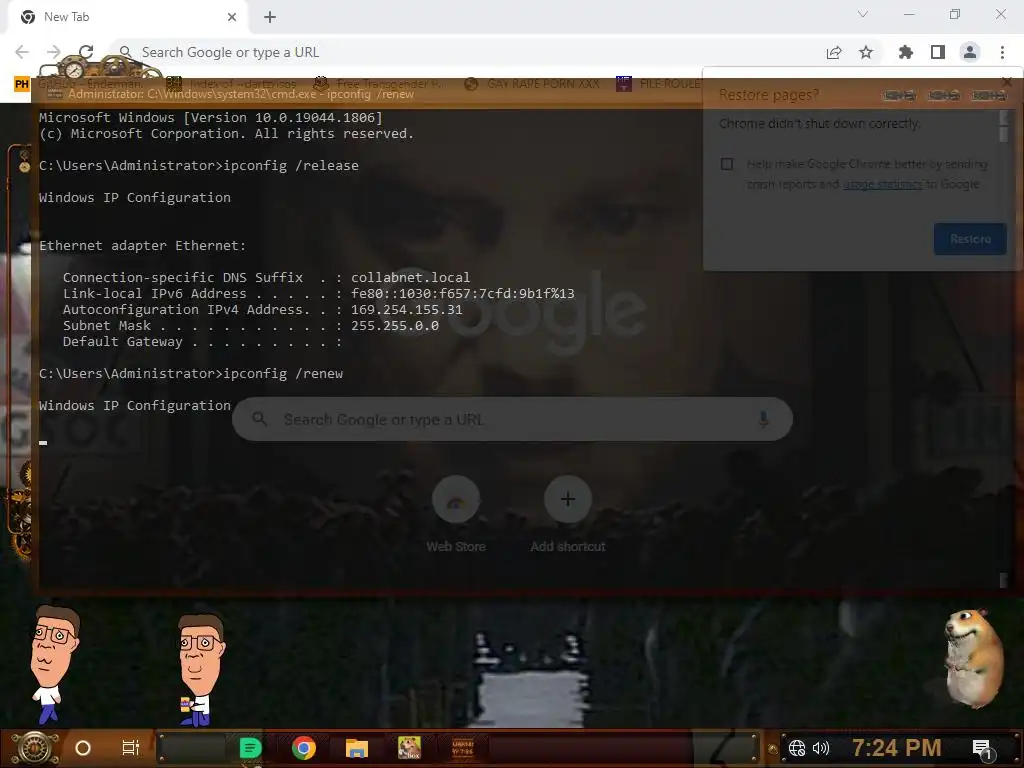Click the cmd window title bar icon
1024x768 pixels.
point(55,94)
